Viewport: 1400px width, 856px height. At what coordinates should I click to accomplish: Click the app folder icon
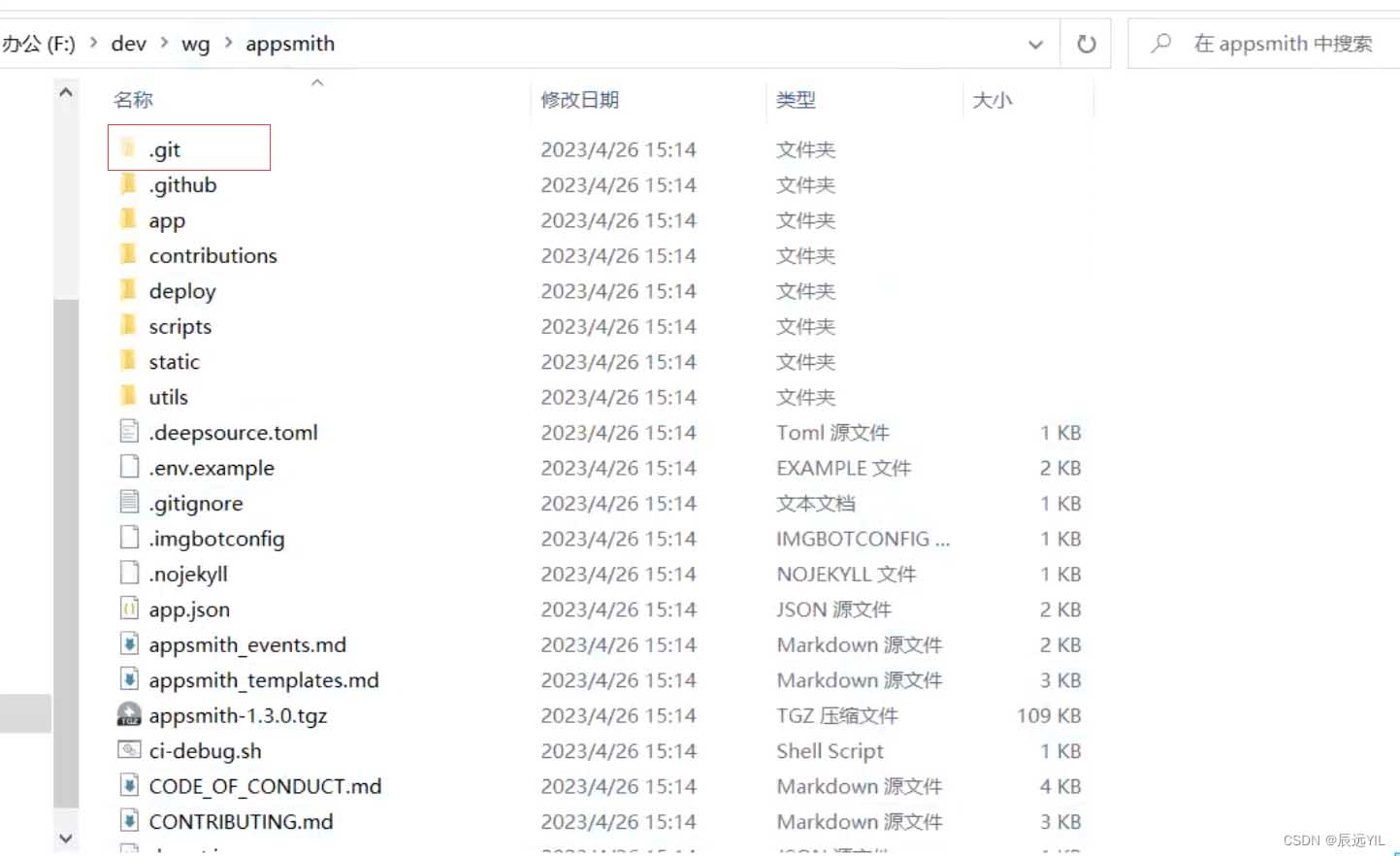click(128, 219)
